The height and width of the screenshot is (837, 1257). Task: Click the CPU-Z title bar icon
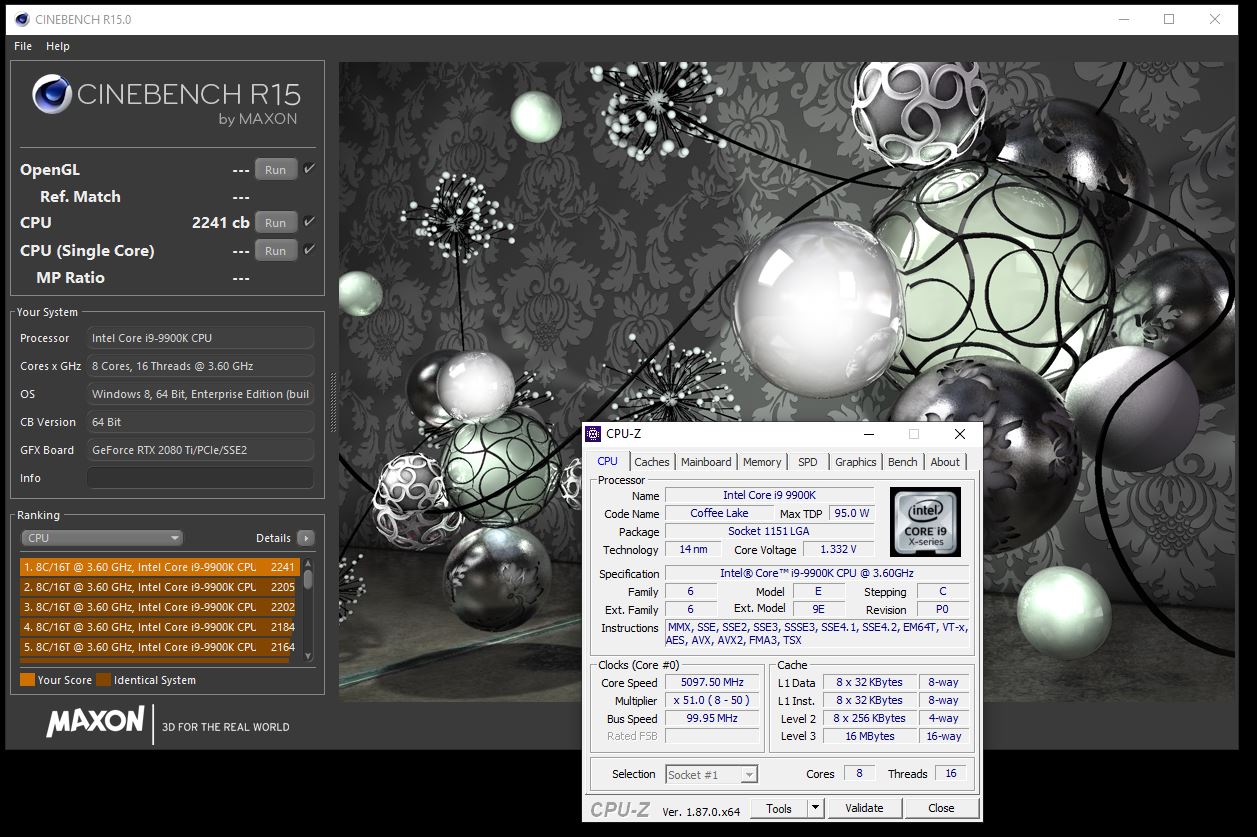(594, 434)
